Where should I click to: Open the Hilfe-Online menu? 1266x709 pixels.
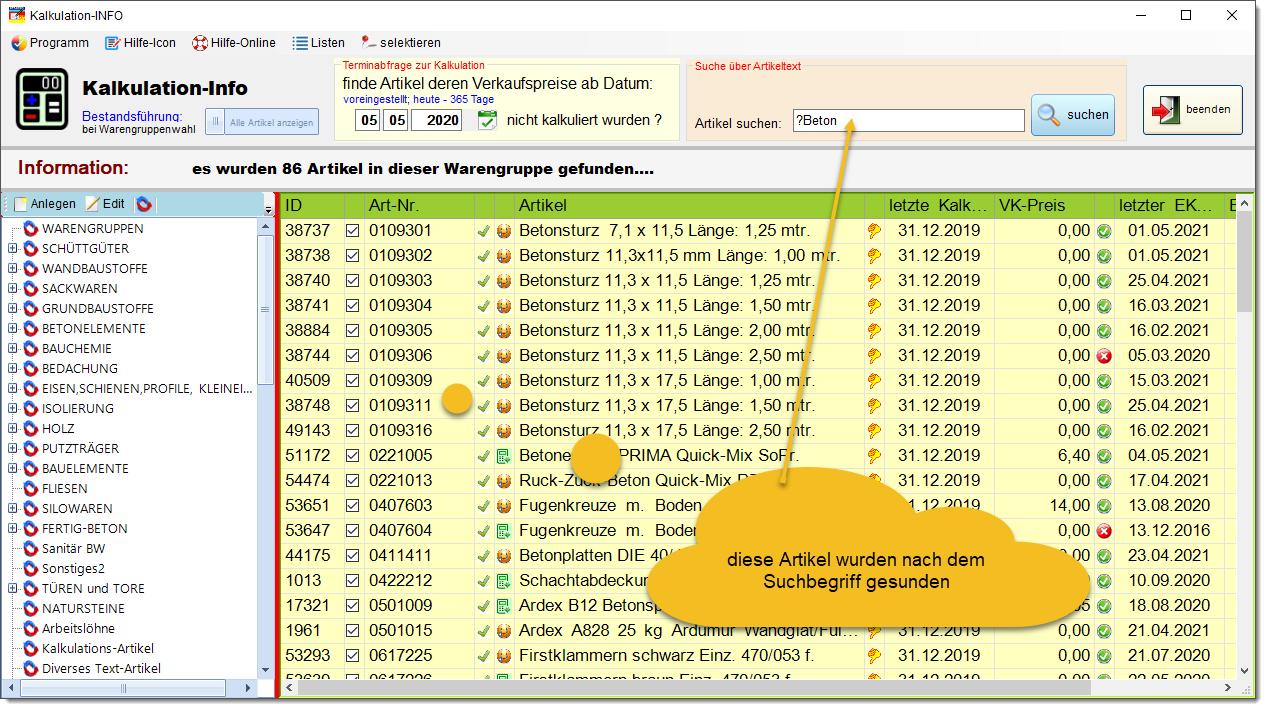tap(234, 43)
